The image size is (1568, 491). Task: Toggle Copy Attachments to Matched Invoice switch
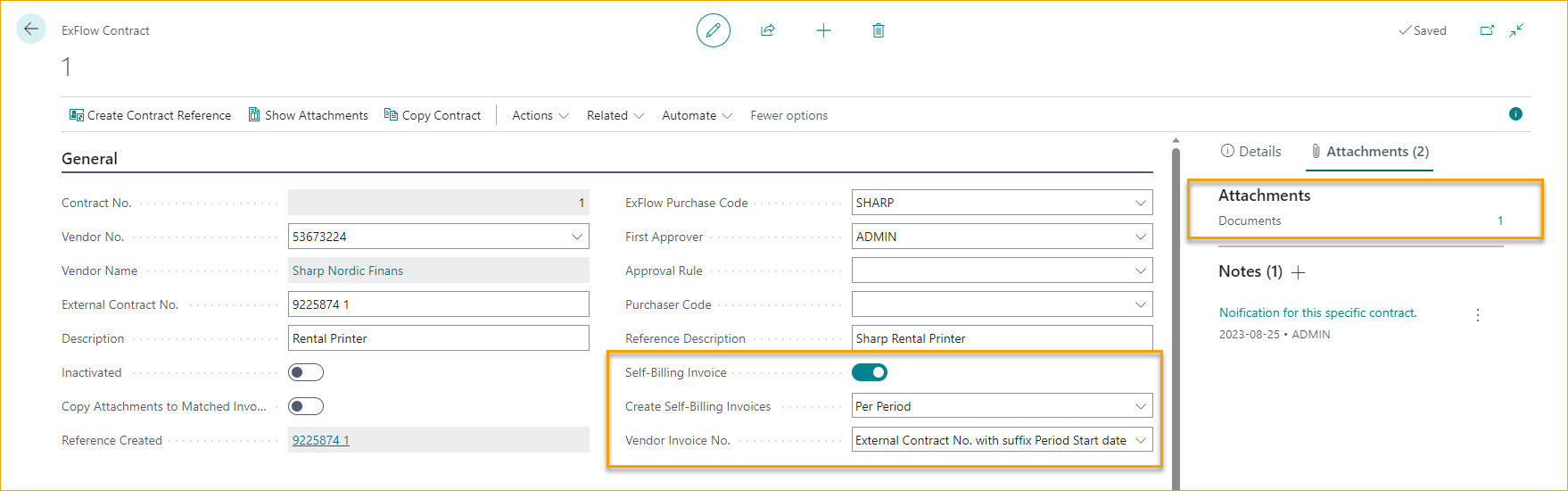click(x=306, y=406)
